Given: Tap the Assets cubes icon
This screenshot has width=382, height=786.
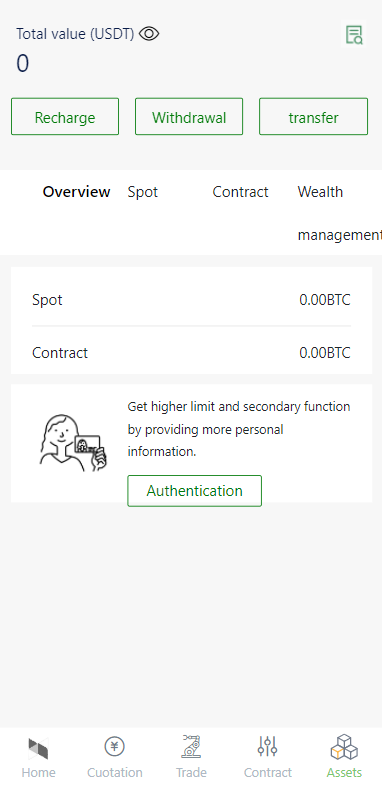Looking at the screenshot, I should pos(344,746).
